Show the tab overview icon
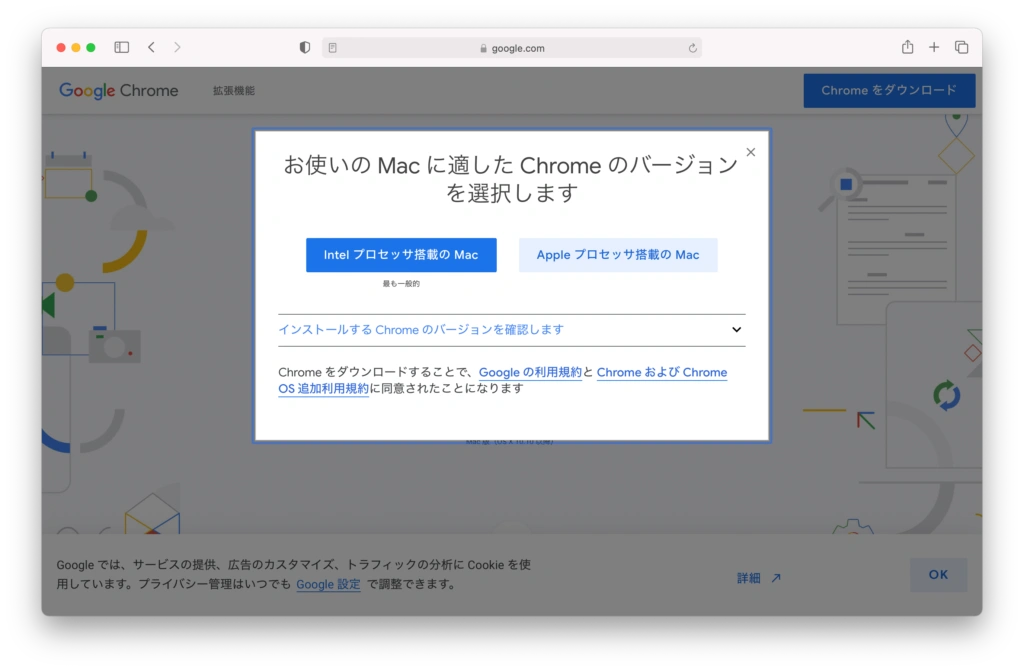The image size is (1024, 671). pyautogui.click(x=961, y=47)
